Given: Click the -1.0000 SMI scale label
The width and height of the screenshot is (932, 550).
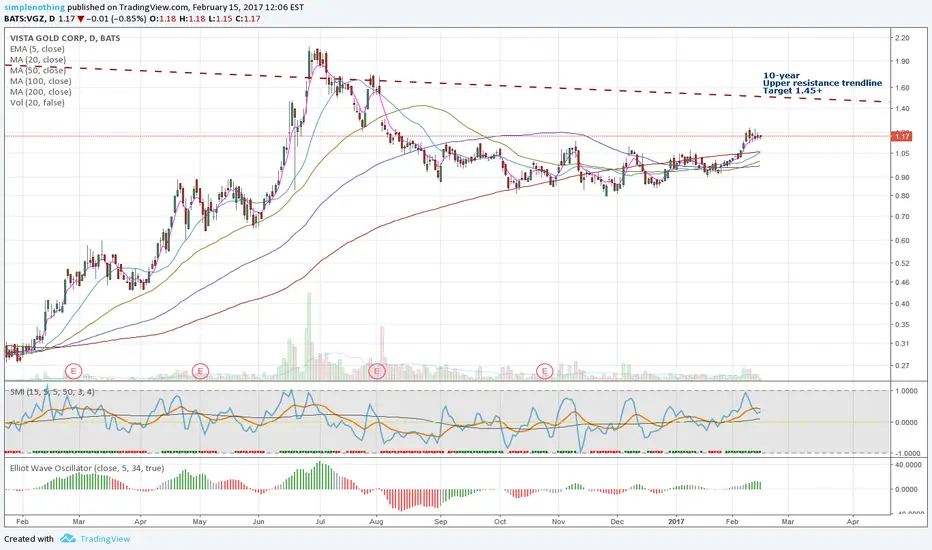Looking at the screenshot, I should 906,453.
